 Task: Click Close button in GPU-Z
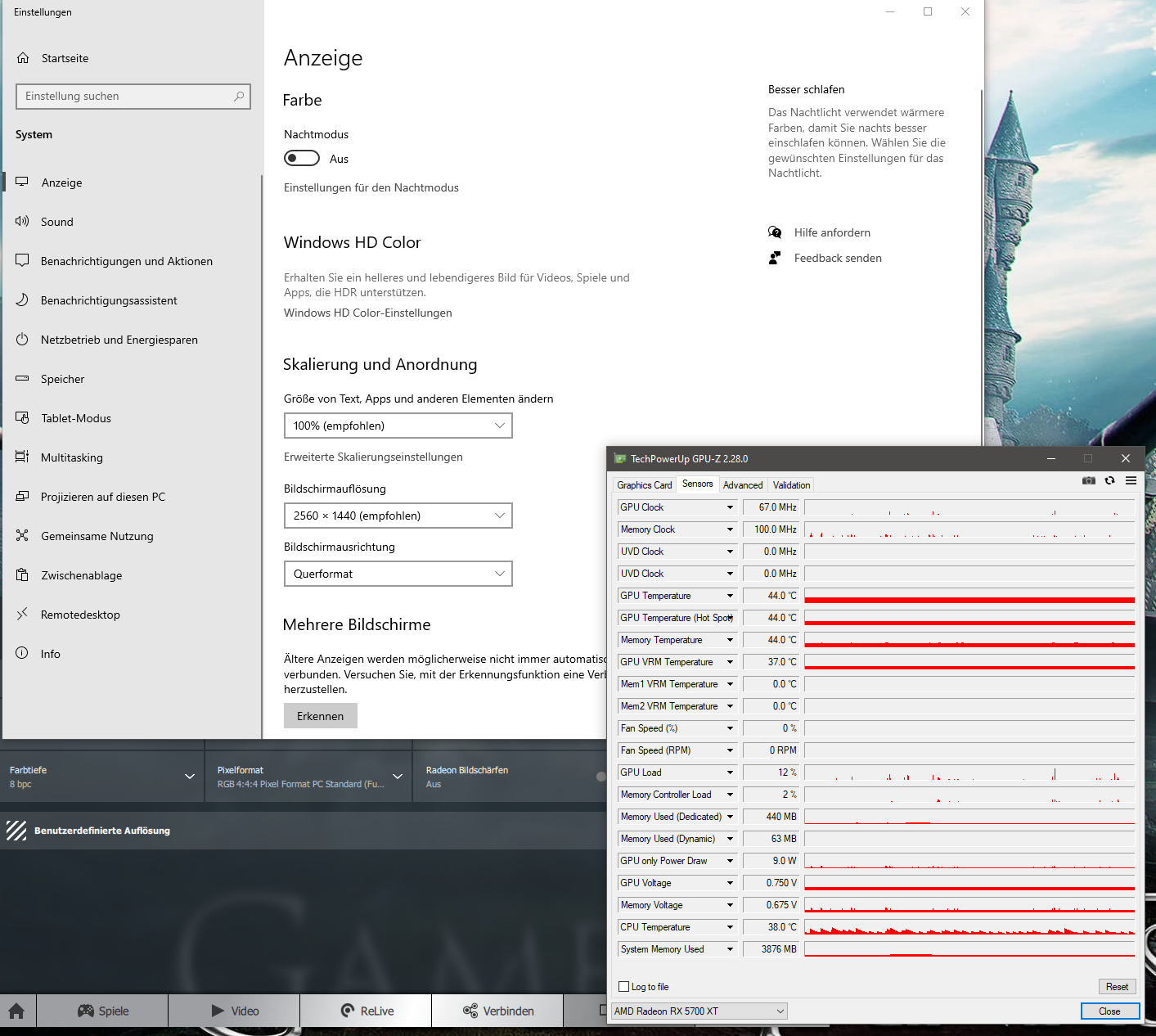[x=1110, y=1011]
